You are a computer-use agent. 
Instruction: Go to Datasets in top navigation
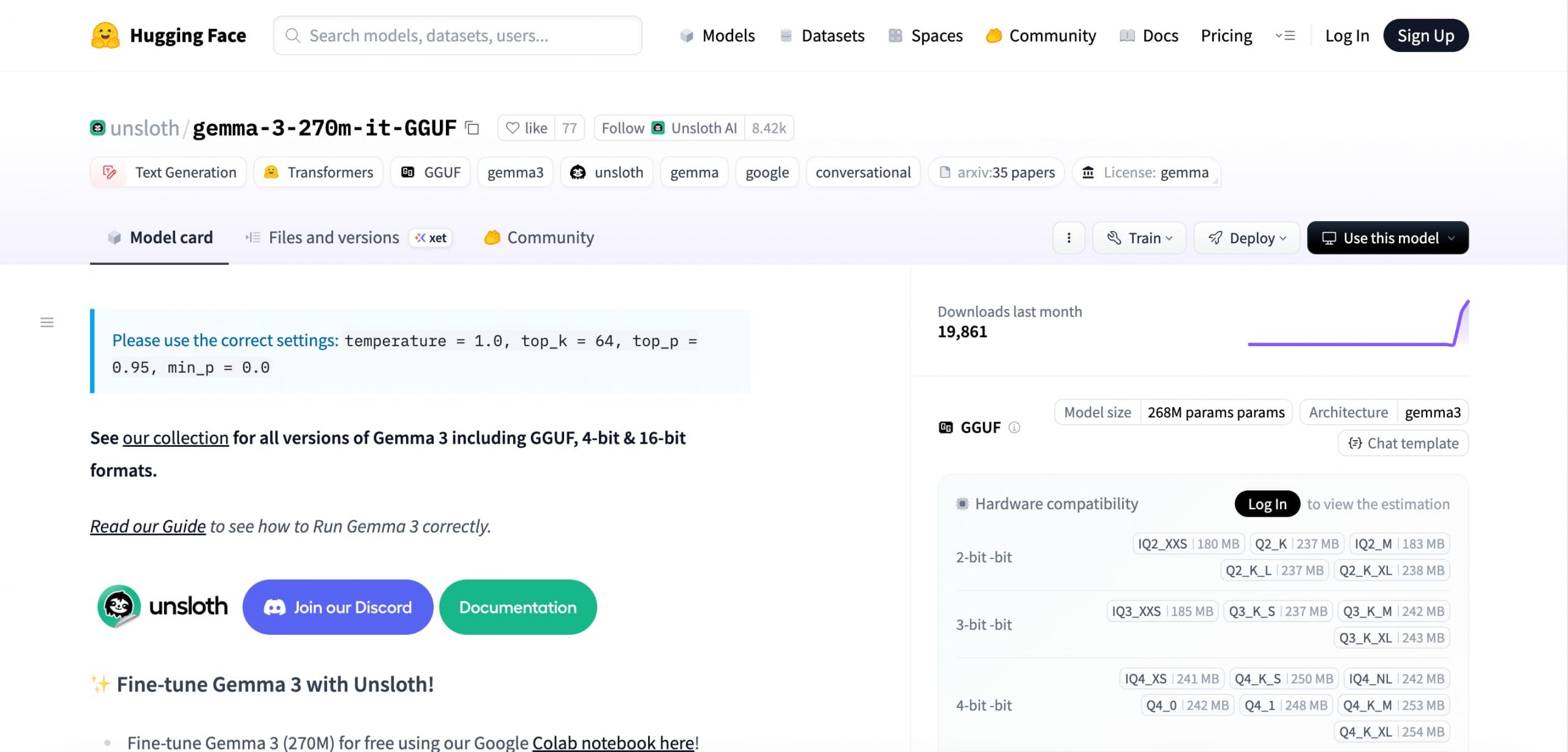[x=822, y=36]
